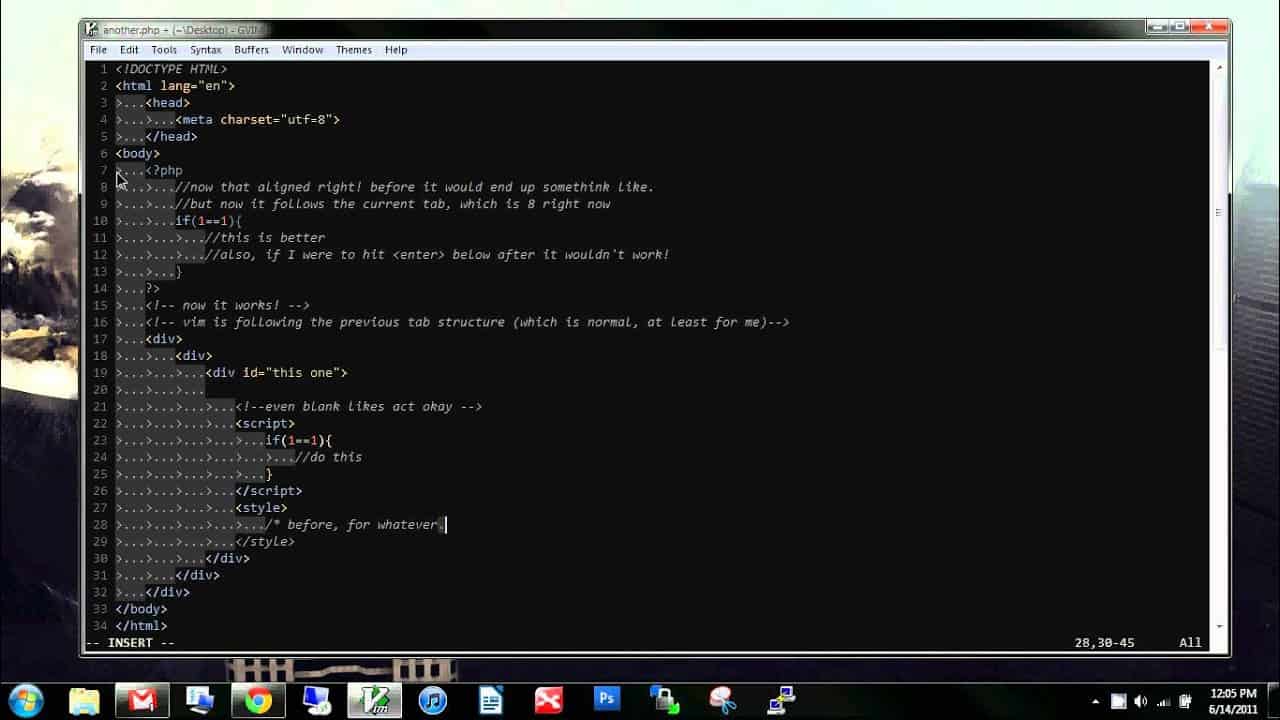Click the Help menu item

click(396, 50)
